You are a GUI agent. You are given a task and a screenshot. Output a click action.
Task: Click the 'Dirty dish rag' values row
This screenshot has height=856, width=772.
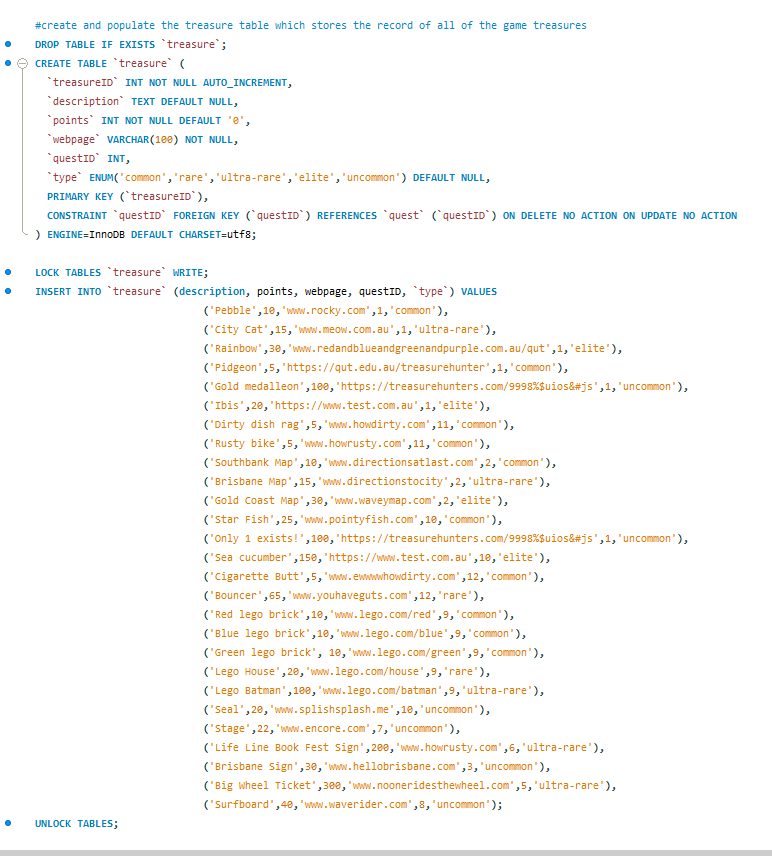pos(359,424)
